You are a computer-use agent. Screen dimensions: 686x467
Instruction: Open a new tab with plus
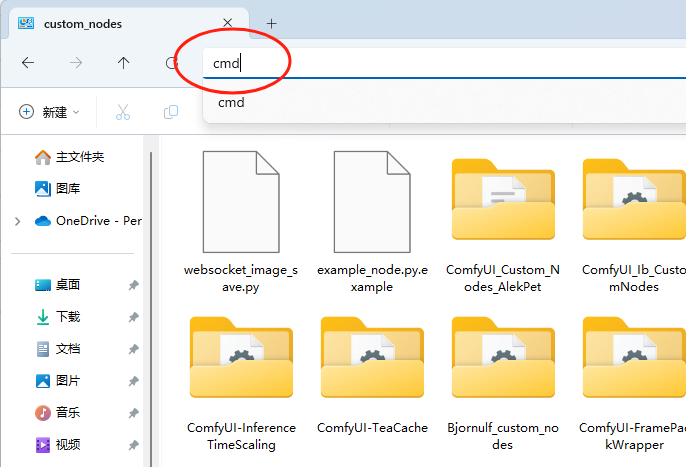pyautogui.click(x=272, y=24)
